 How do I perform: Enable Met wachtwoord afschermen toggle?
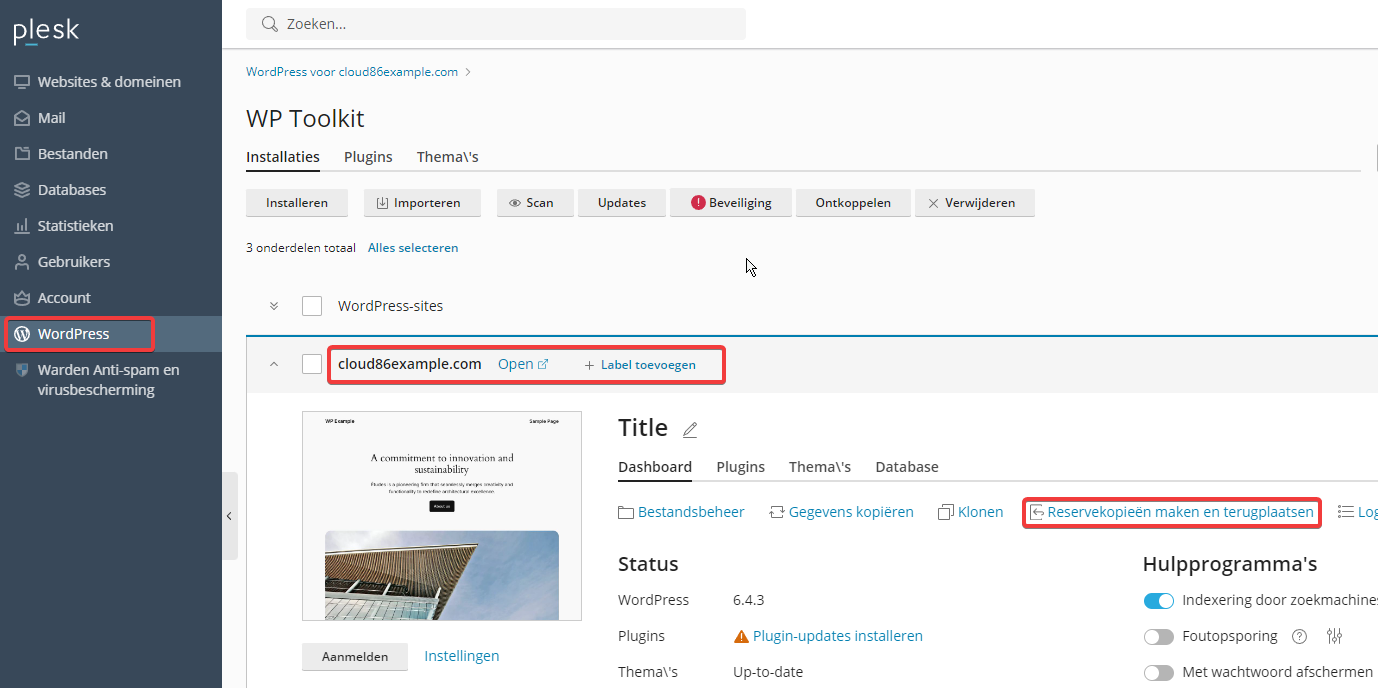[x=1159, y=673]
